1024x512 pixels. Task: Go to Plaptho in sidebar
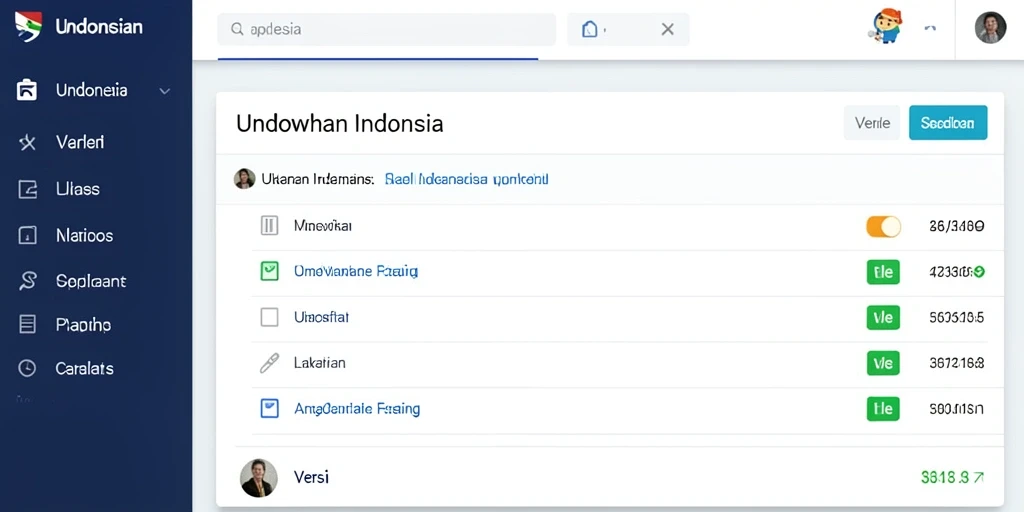coord(83,325)
